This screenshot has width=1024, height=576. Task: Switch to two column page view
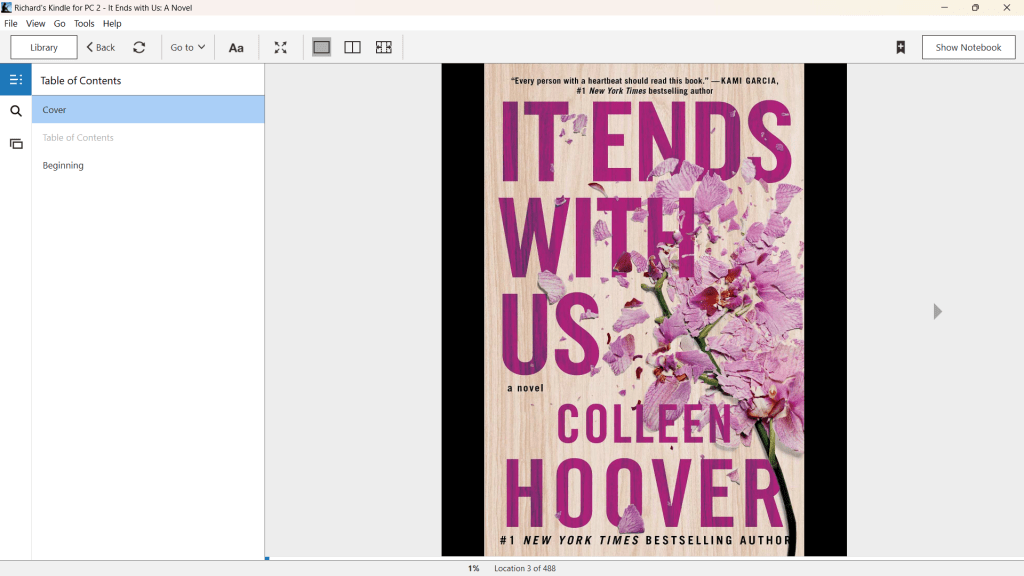point(352,47)
